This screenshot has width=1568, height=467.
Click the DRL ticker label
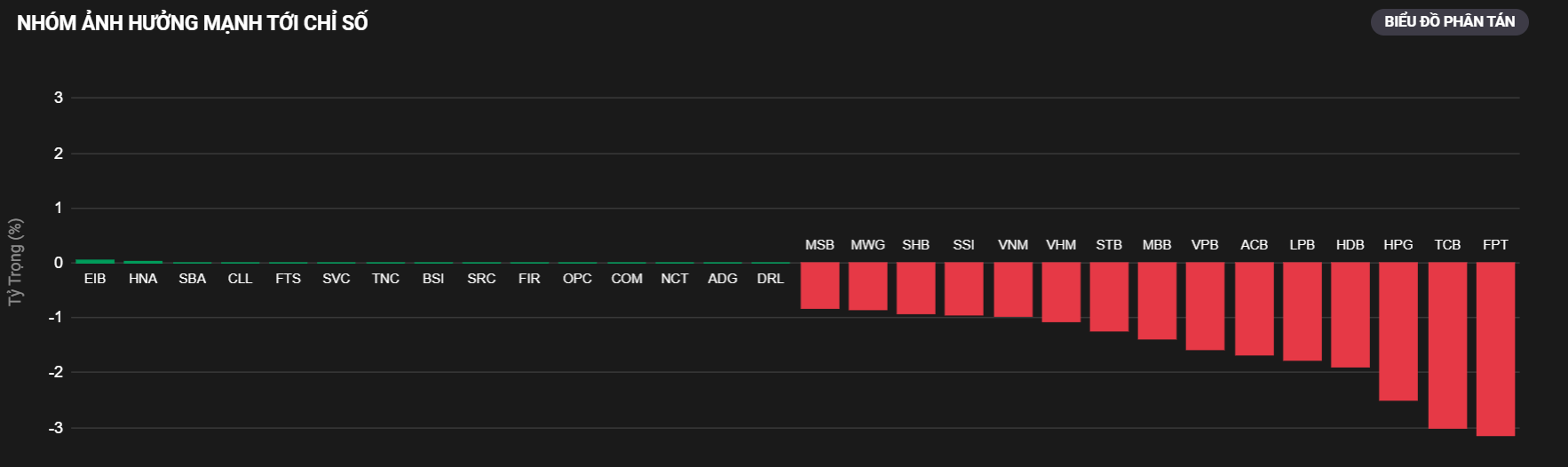coord(771,279)
